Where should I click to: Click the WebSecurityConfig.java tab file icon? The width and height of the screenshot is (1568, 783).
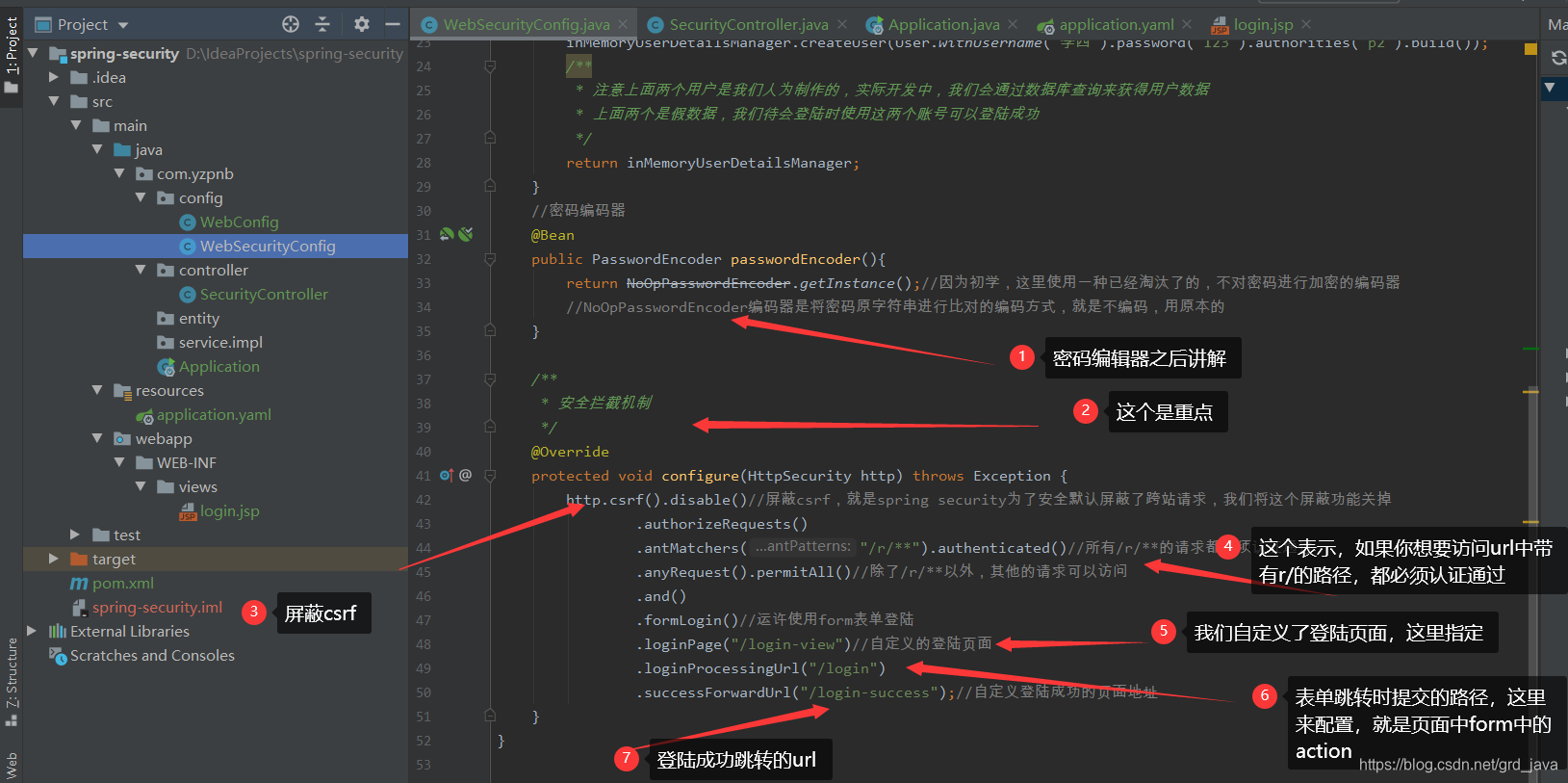pos(429,25)
